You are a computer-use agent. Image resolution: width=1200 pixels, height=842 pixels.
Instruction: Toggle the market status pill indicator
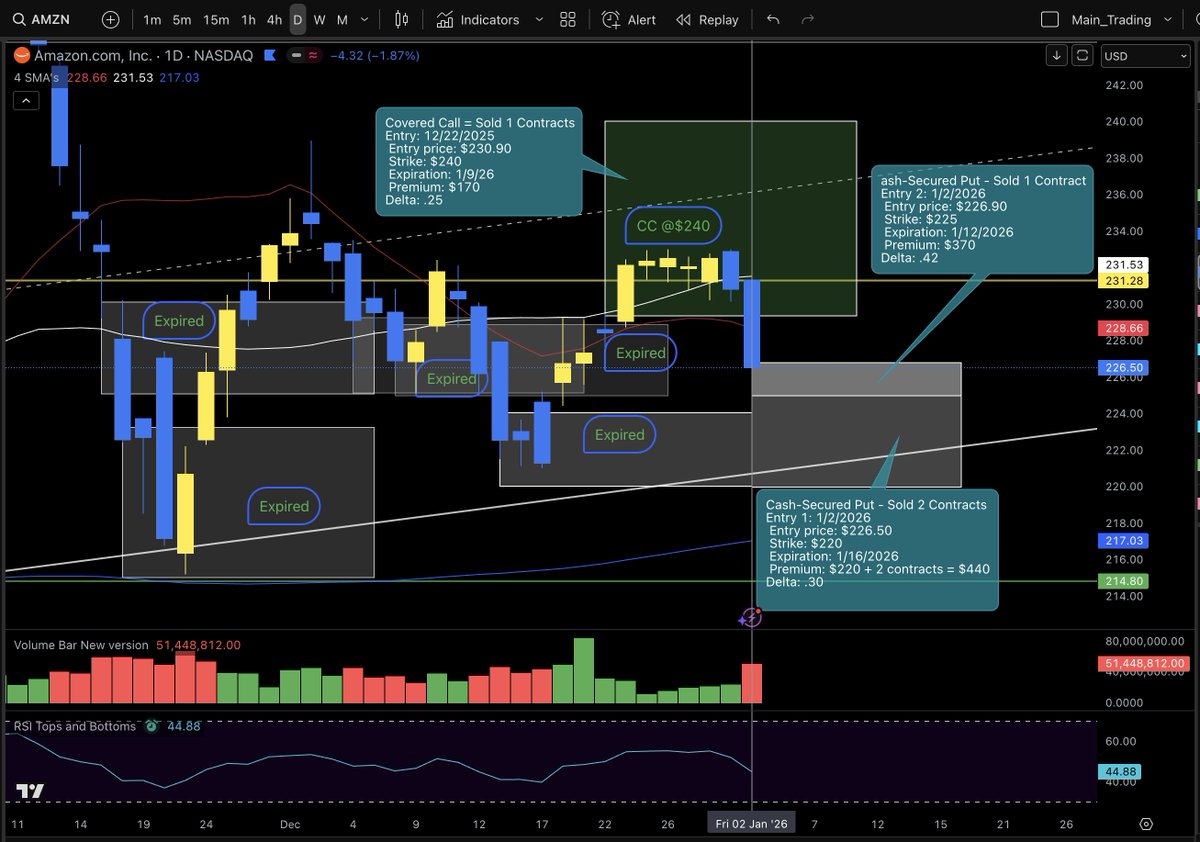coord(303,56)
